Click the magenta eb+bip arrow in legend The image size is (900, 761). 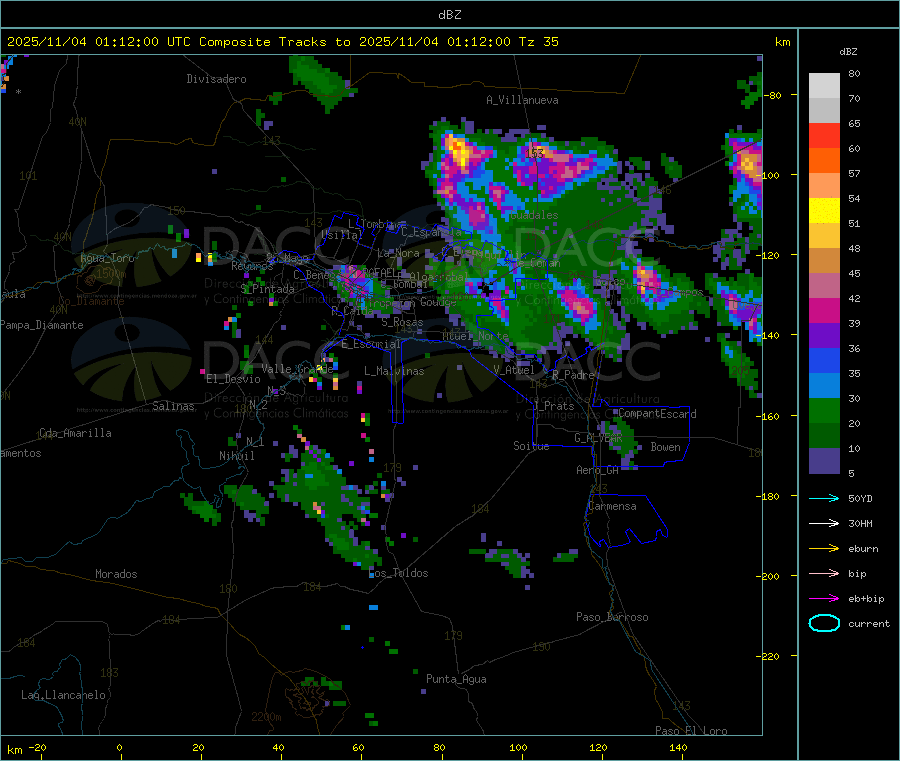point(824,598)
